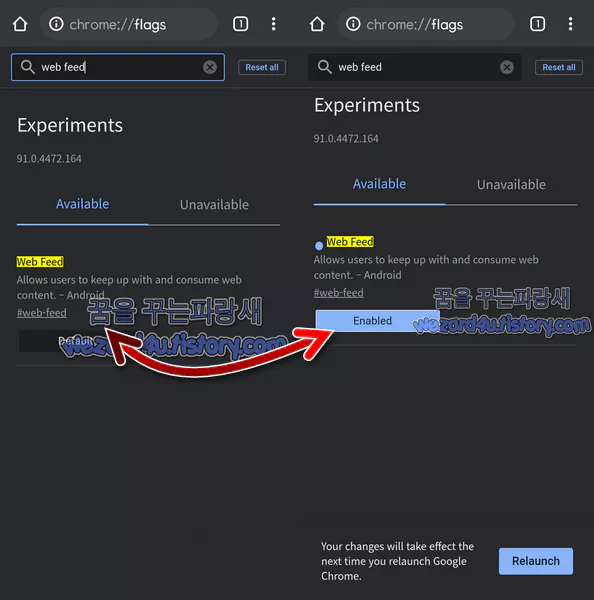Viewport: 594px width, 600px height.
Task: Tap the home icon in left screenshot
Action: [20, 24]
